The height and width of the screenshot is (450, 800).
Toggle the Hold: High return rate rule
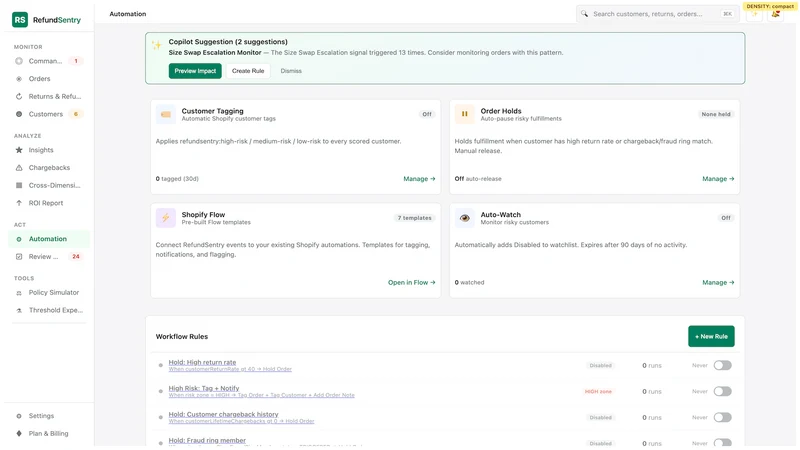722,365
